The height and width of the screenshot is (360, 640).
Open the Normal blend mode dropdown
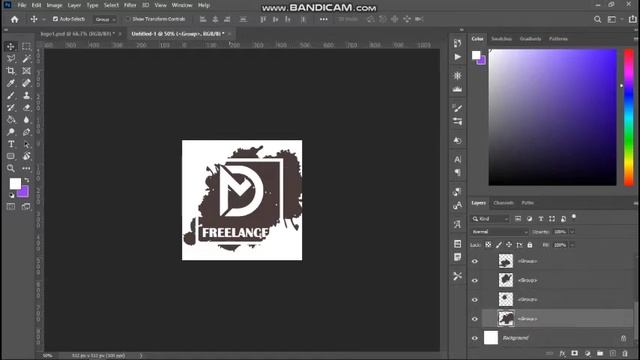pyautogui.click(x=500, y=232)
